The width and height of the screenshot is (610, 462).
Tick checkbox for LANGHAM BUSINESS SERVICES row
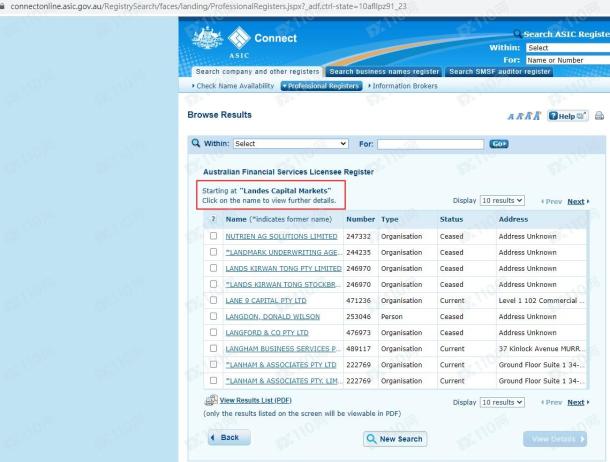point(213,348)
